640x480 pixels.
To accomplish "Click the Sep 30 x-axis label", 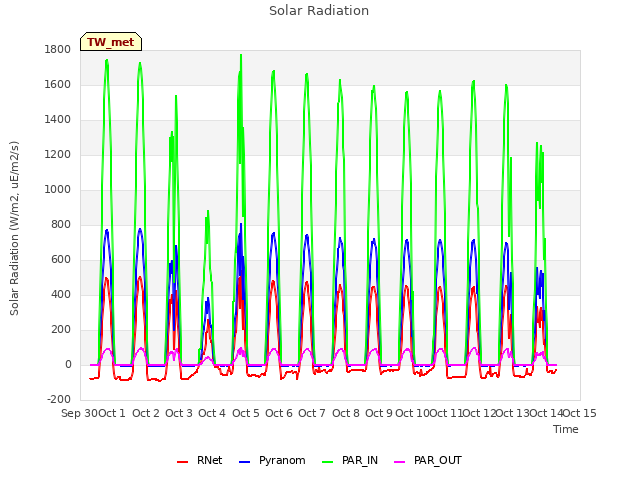I will (80, 413).
